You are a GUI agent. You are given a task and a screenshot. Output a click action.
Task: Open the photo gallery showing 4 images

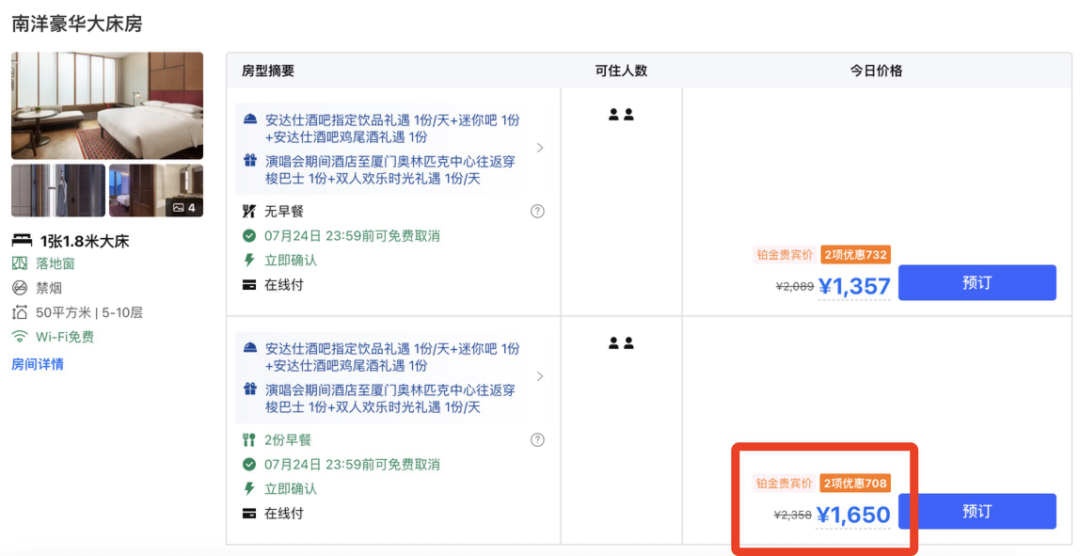tap(156, 191)
